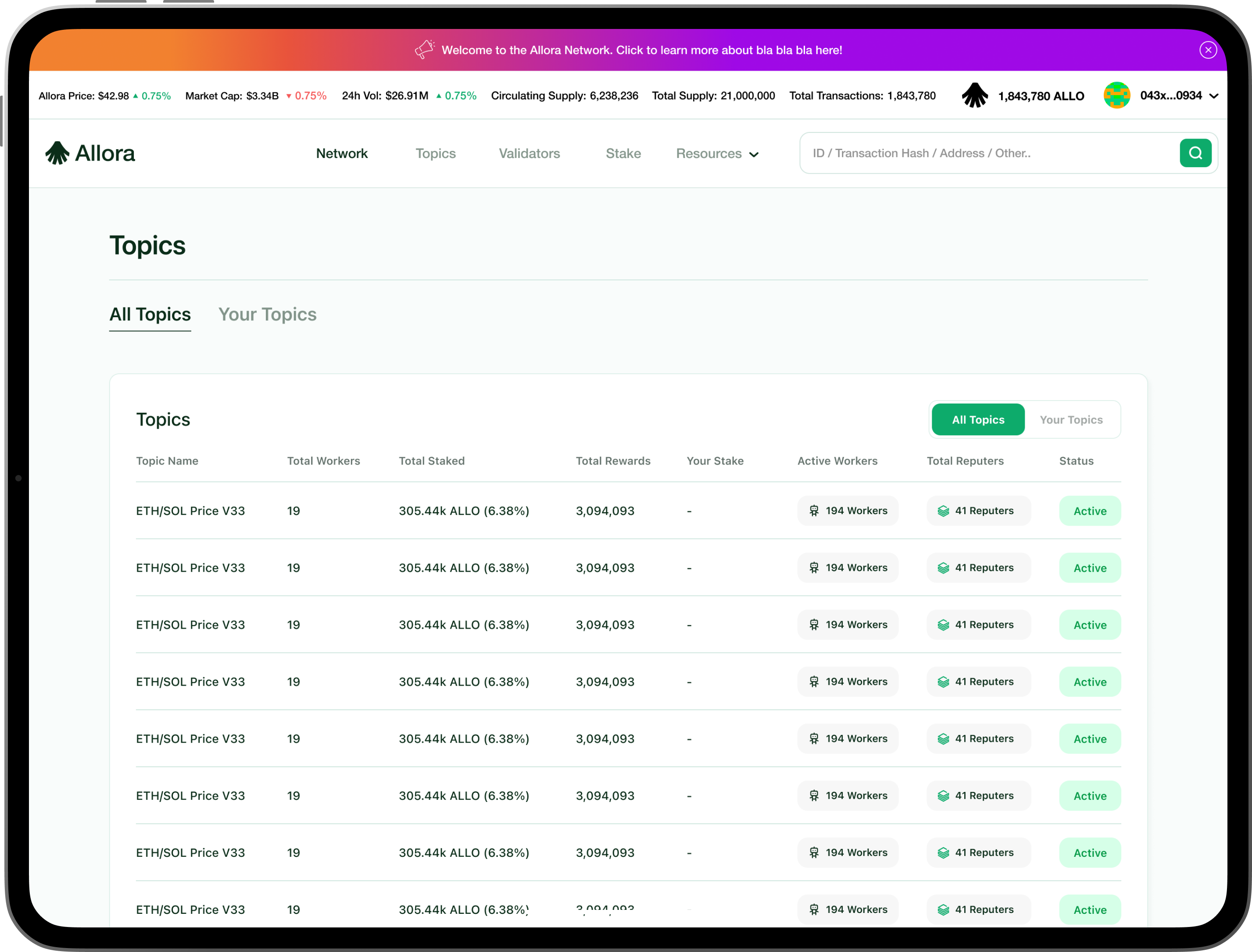1252x952 pixels.
Task: Open the Validators nav item
Action: [x=529, y=153]
